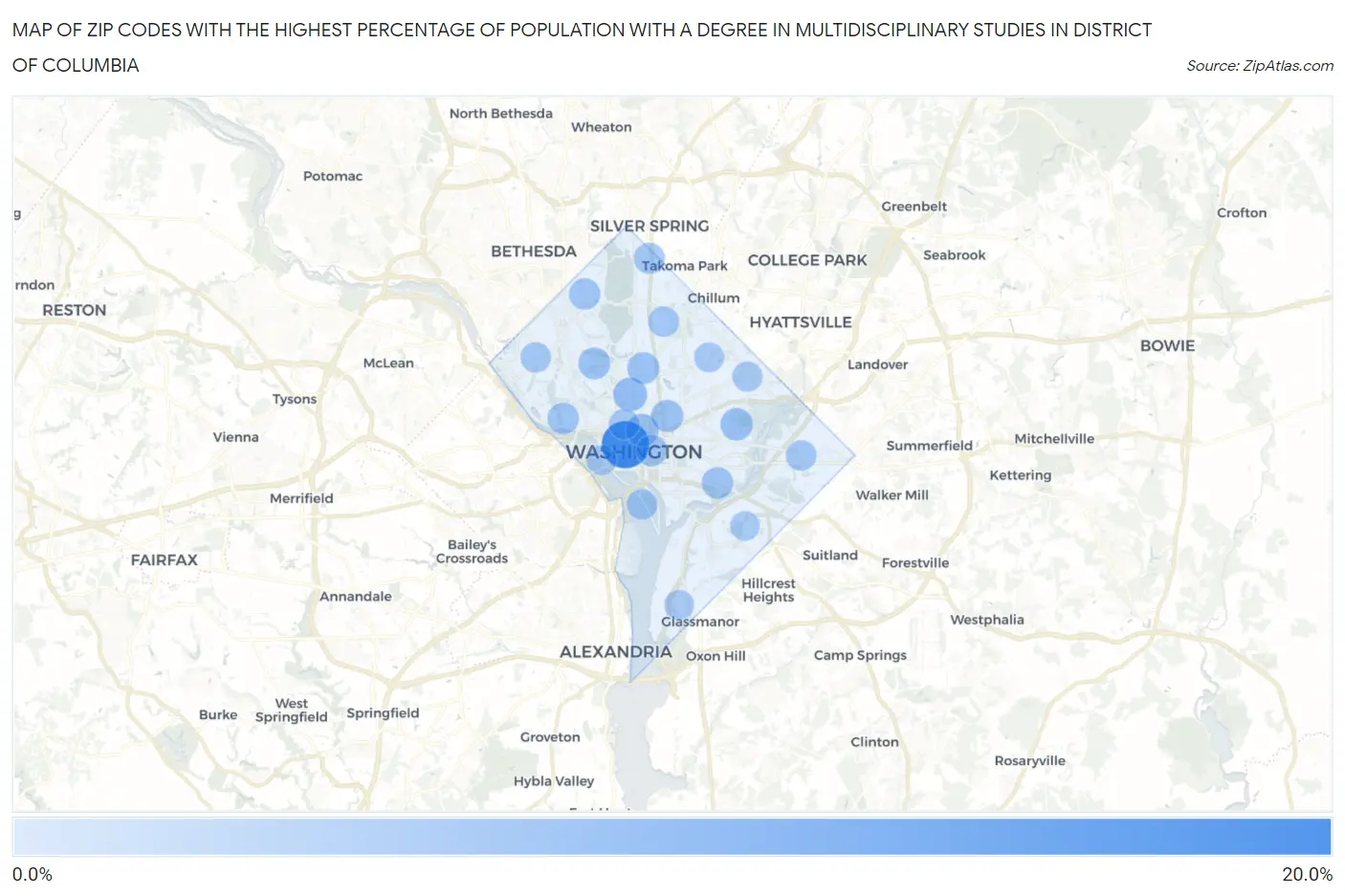Click the BETHESDA map label
Screen dimensions: 1345x896
coord(534,251)
